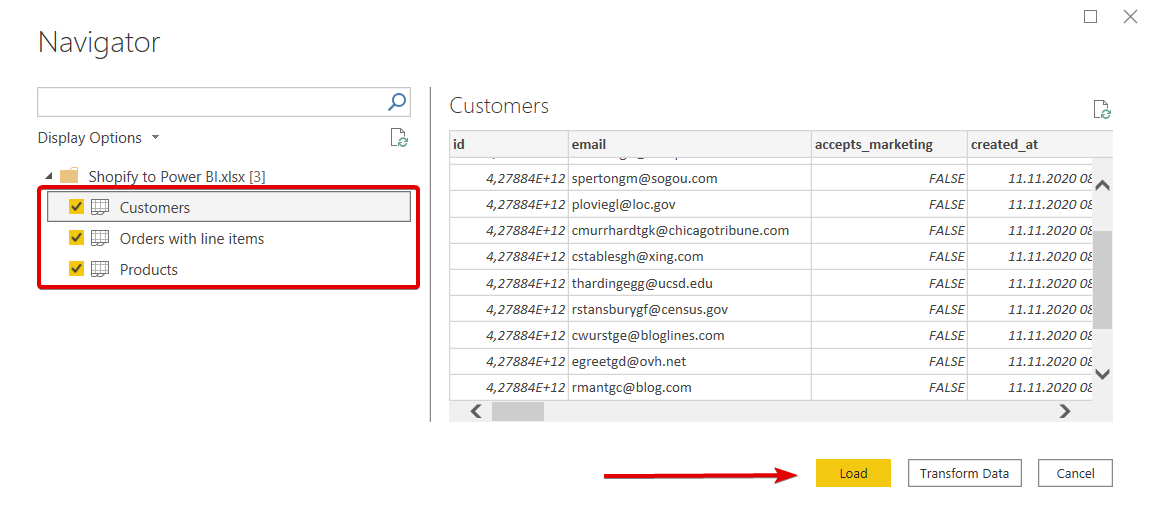Click the created_at column header
1151x509 pixels.
[1040, 144]
